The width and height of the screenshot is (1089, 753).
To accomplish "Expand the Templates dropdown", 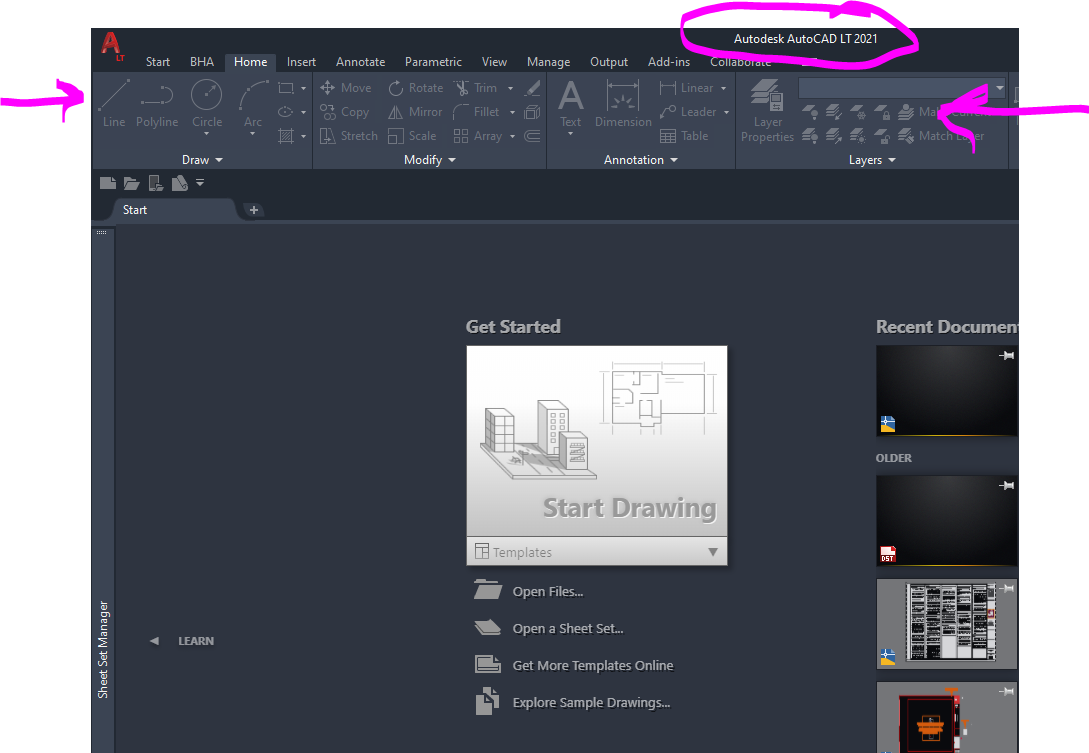I will tap(713, 552).
